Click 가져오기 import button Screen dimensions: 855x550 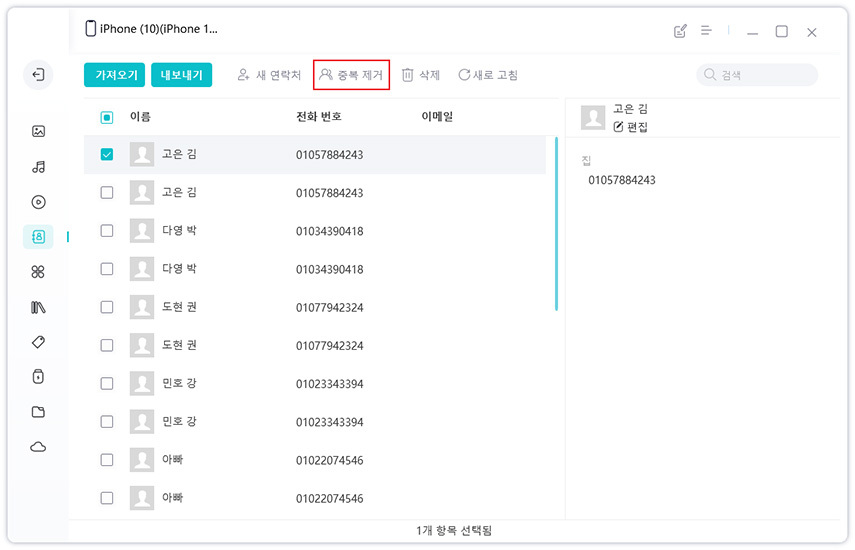115,75
